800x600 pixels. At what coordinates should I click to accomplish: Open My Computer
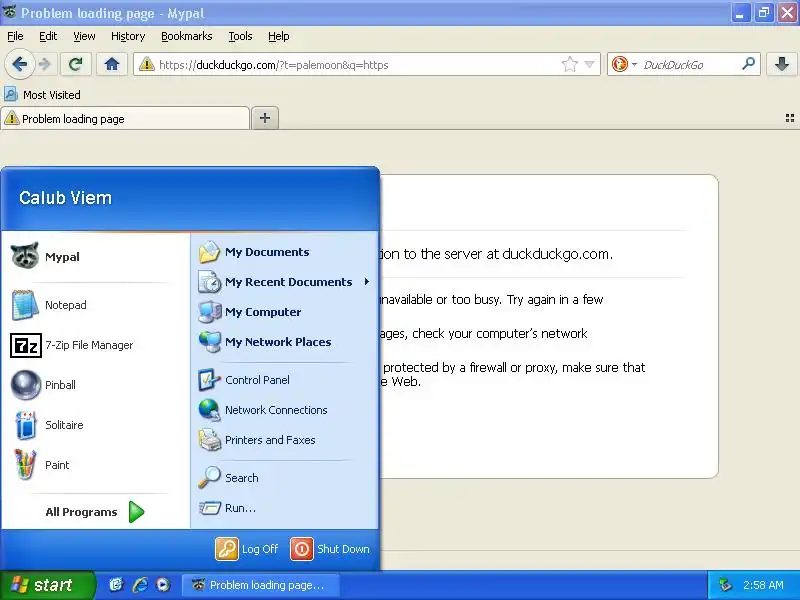point(284,312)
